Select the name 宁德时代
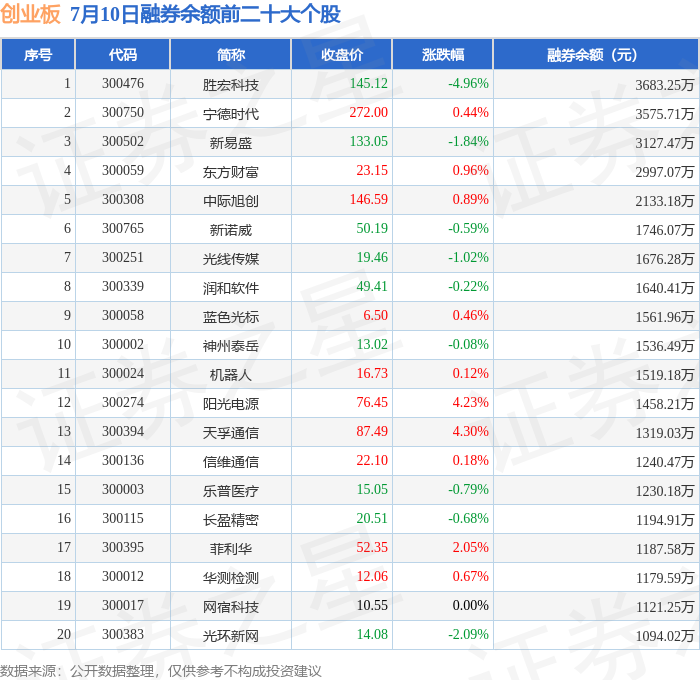This screenshot has width=700, height=680. (x=231, y=114)
